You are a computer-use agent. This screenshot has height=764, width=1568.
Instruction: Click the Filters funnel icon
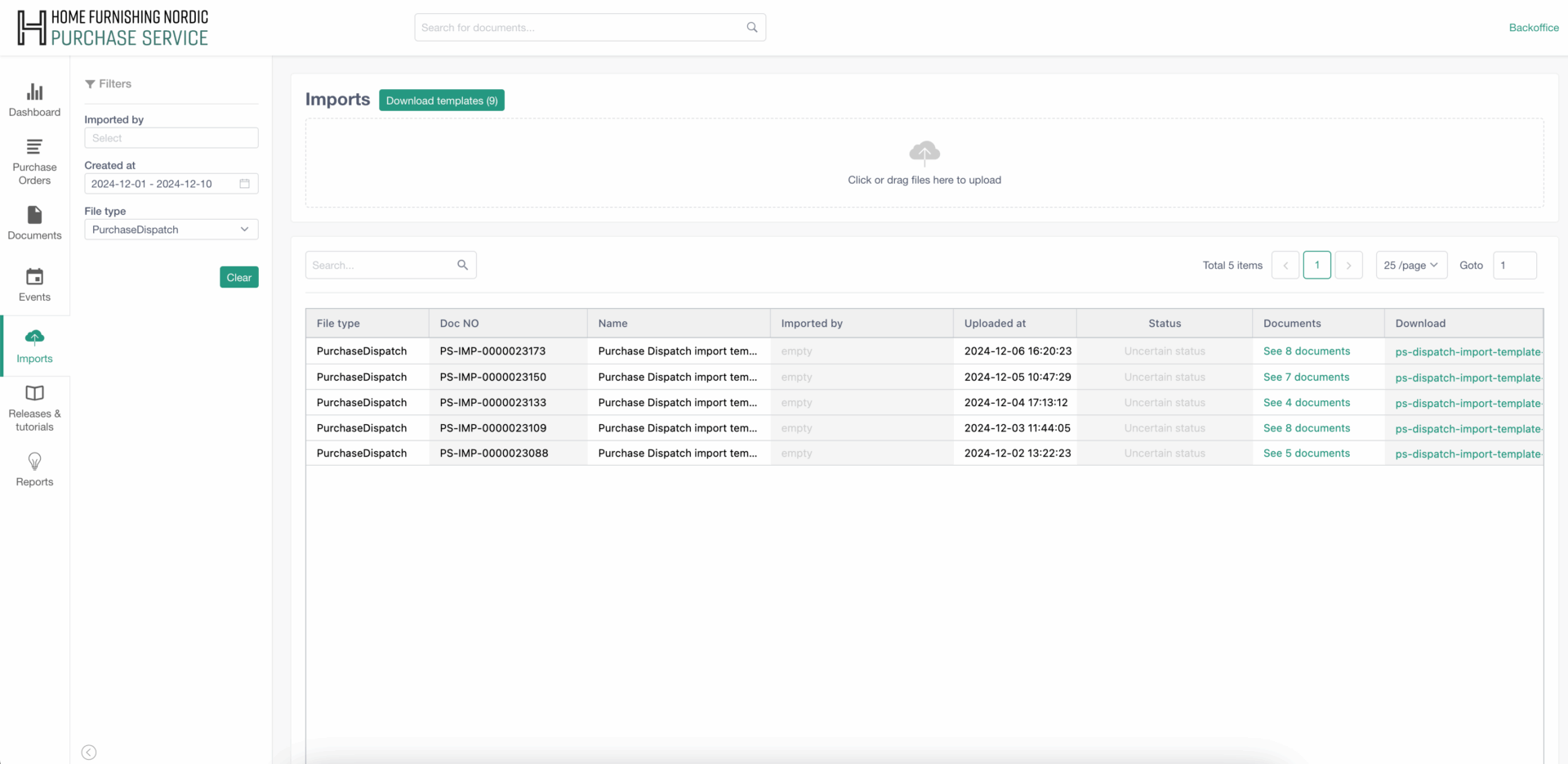pos(90,84)
